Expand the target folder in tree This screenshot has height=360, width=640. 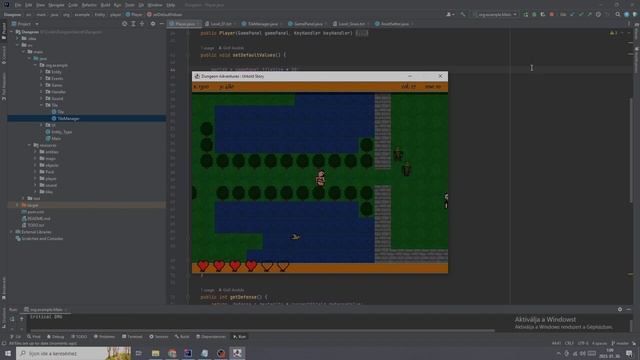tap(18, 205)
